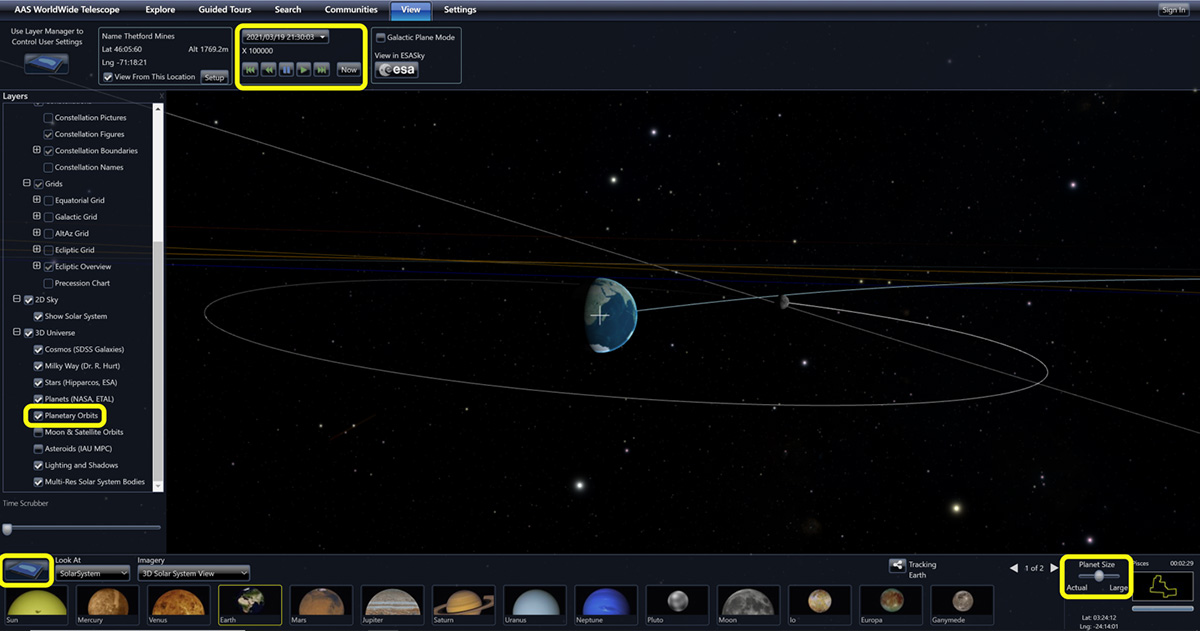The height and width of the screenshot is (631, 1200).
Task: Click the Planet Size slider handle
Action: point(1099,575)
